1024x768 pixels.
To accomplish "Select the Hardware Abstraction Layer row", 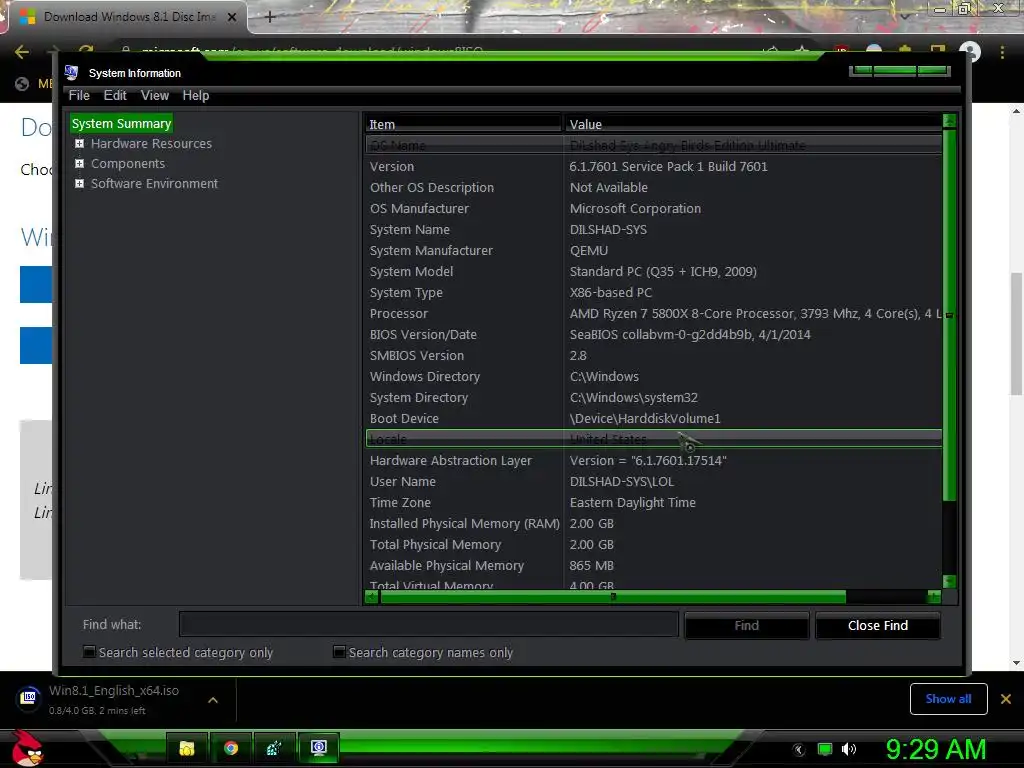I will click(x=653, y=460).
